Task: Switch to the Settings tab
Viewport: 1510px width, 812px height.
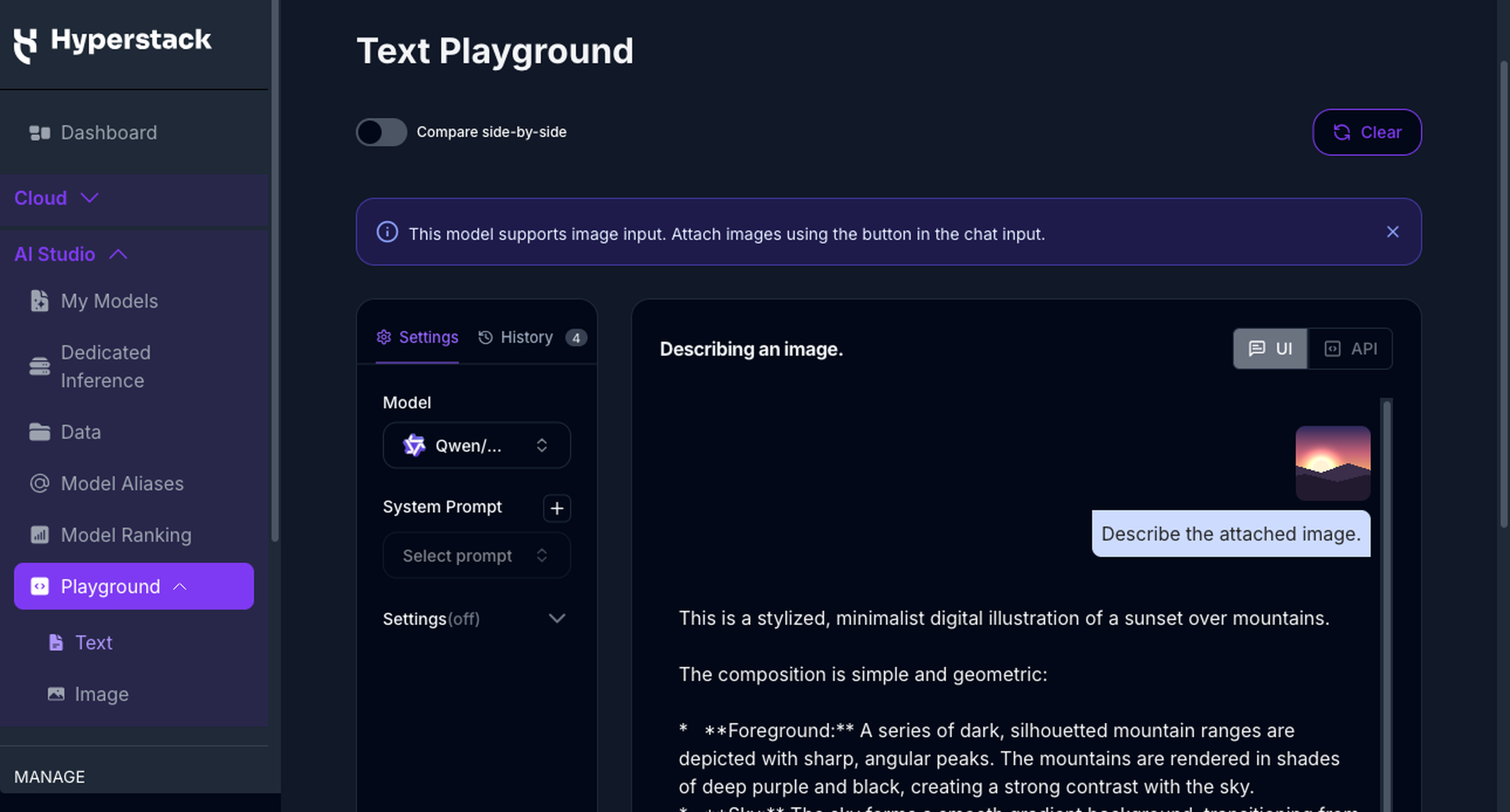Action: [x=417, y=337]
